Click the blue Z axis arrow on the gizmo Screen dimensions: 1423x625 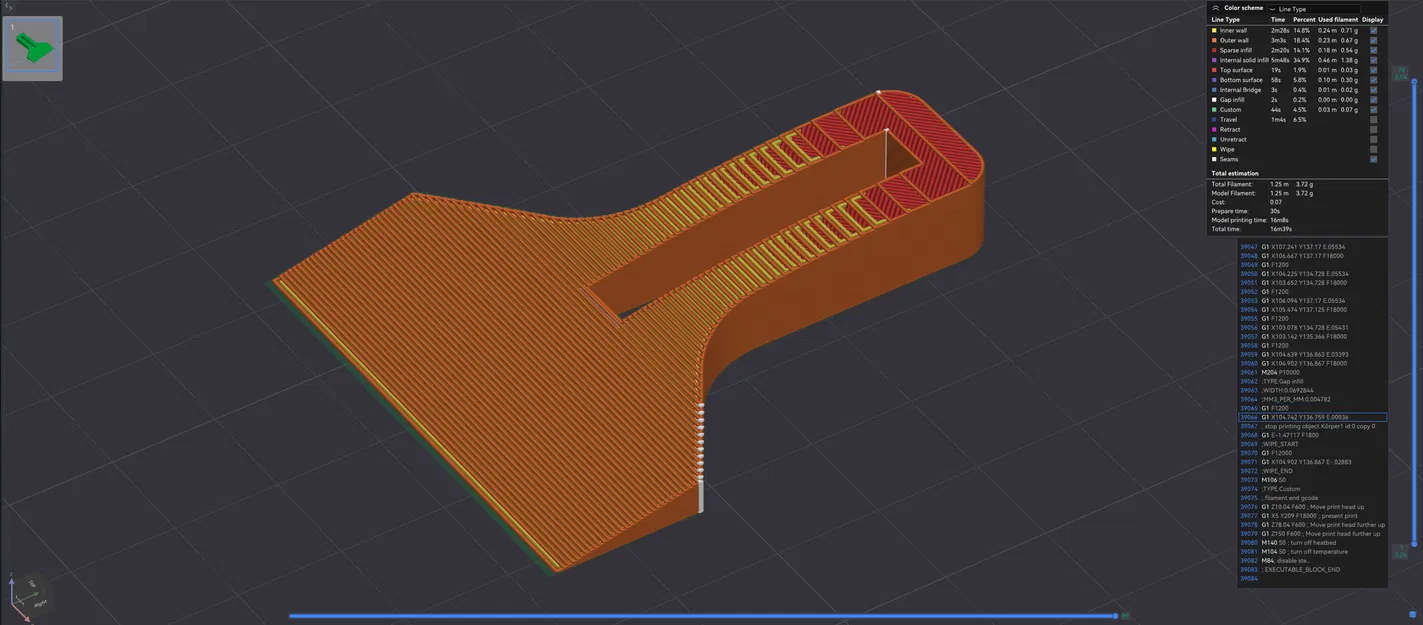(x=12, y=582)
